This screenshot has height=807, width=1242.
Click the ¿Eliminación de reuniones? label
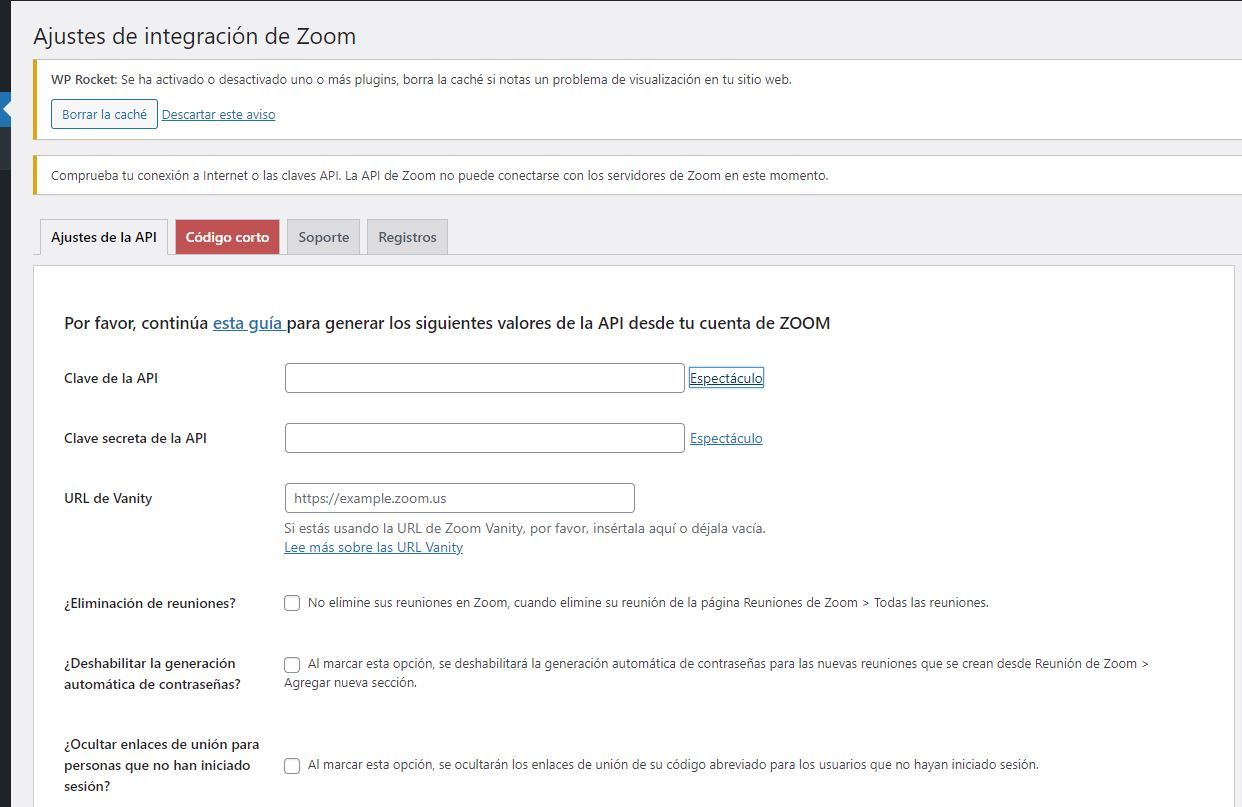point(150,603)
